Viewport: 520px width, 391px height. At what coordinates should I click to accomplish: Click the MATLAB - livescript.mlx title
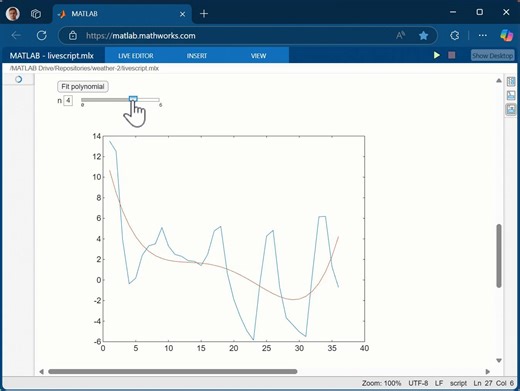coord(52,56)
